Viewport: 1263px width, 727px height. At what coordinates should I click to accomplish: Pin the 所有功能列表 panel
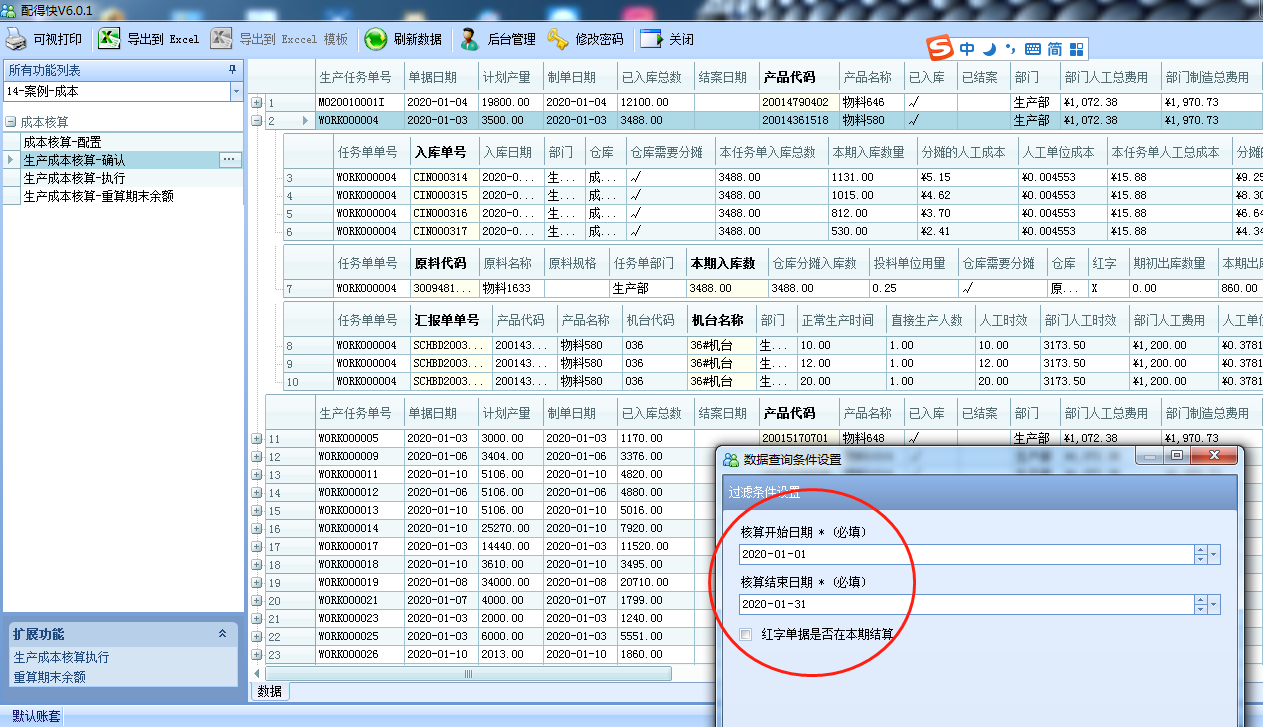[x=233, y=70]
